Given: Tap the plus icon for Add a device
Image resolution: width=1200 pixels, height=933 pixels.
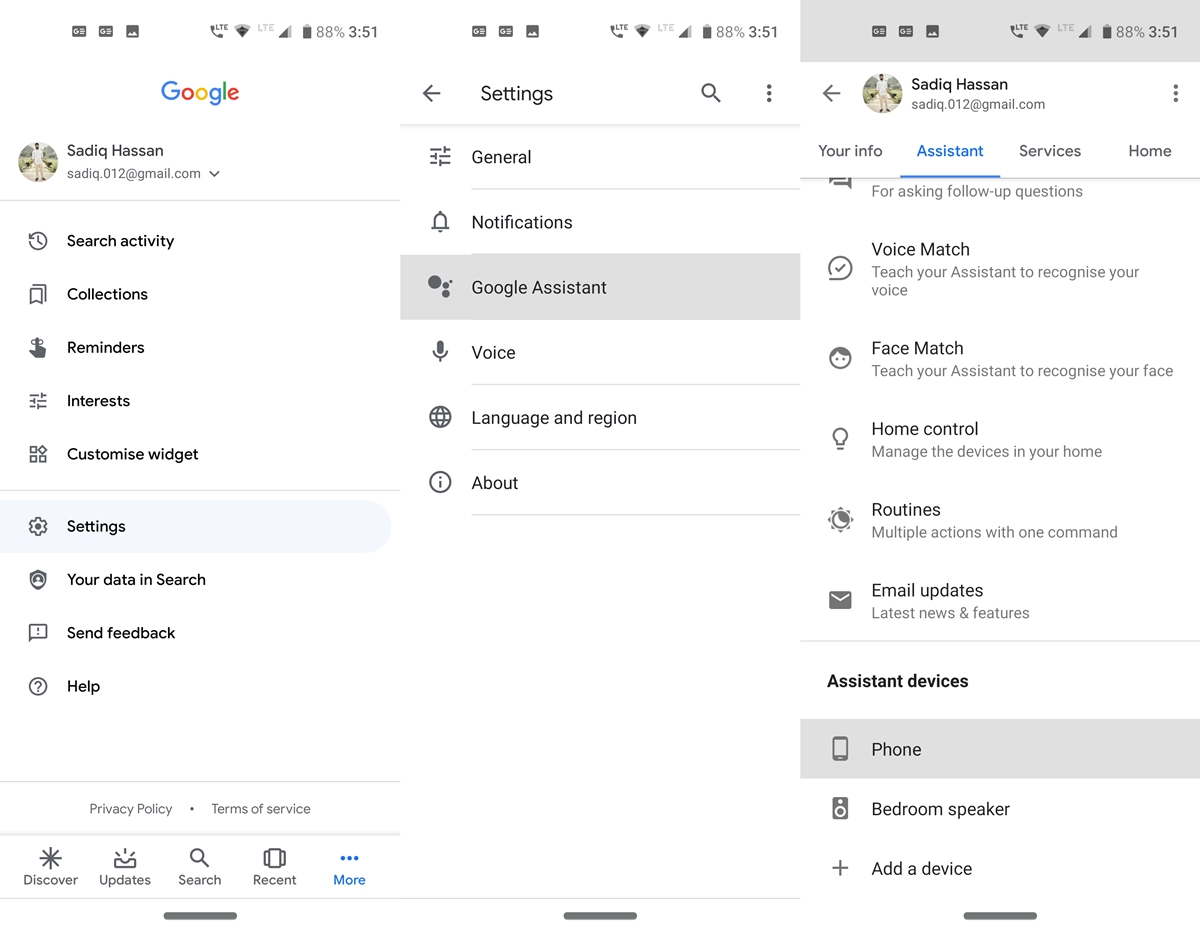Looking at the screenshot, I should tap(840, 868).
